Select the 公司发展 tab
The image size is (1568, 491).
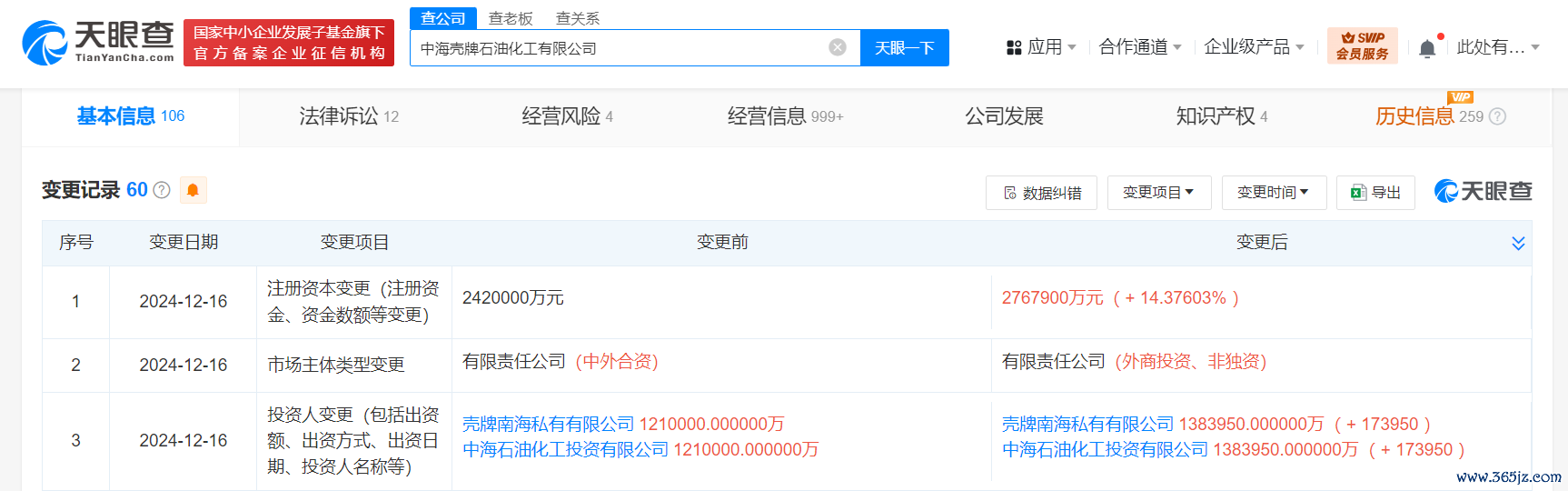point(1004,116)
